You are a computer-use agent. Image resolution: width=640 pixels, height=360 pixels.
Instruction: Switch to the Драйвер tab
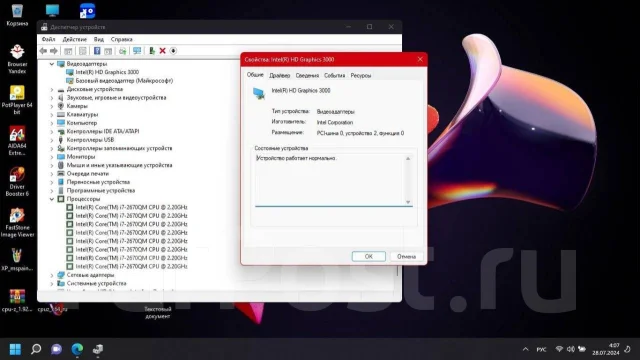280,76
